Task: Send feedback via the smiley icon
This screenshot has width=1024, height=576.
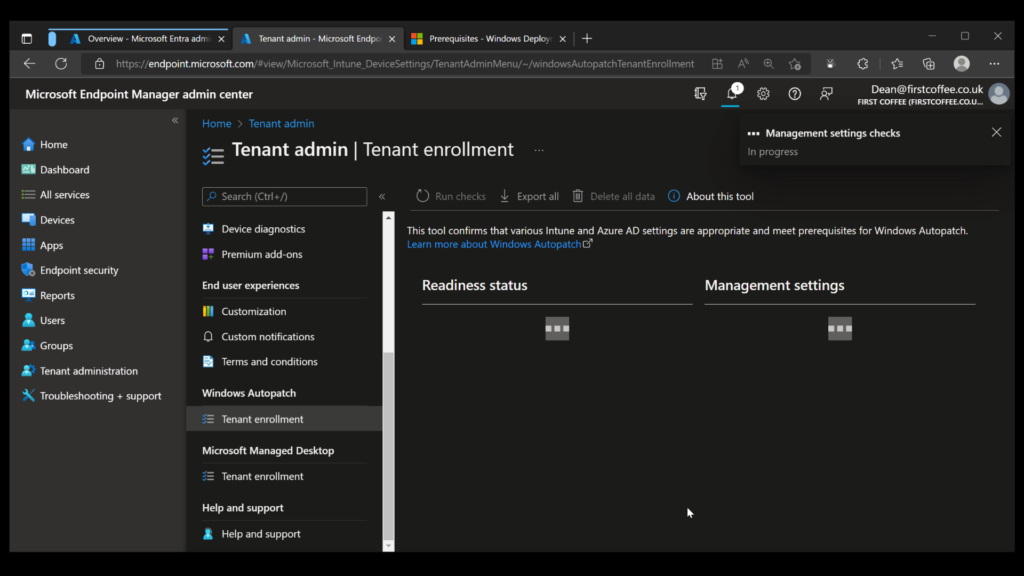Action: [826, 93]
